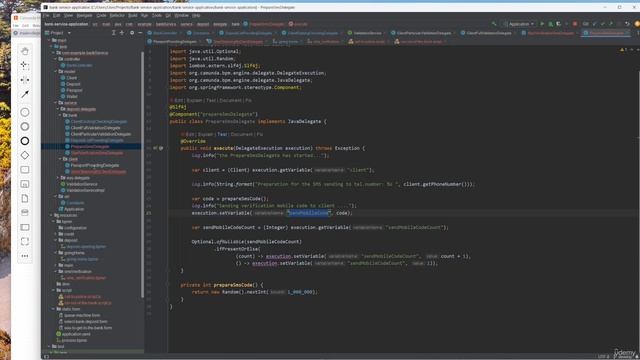Image resolution: width=640 pixels, height=360 pixels.
Task: Select the space tool with horizontal arrows
Action: point(25,80)
